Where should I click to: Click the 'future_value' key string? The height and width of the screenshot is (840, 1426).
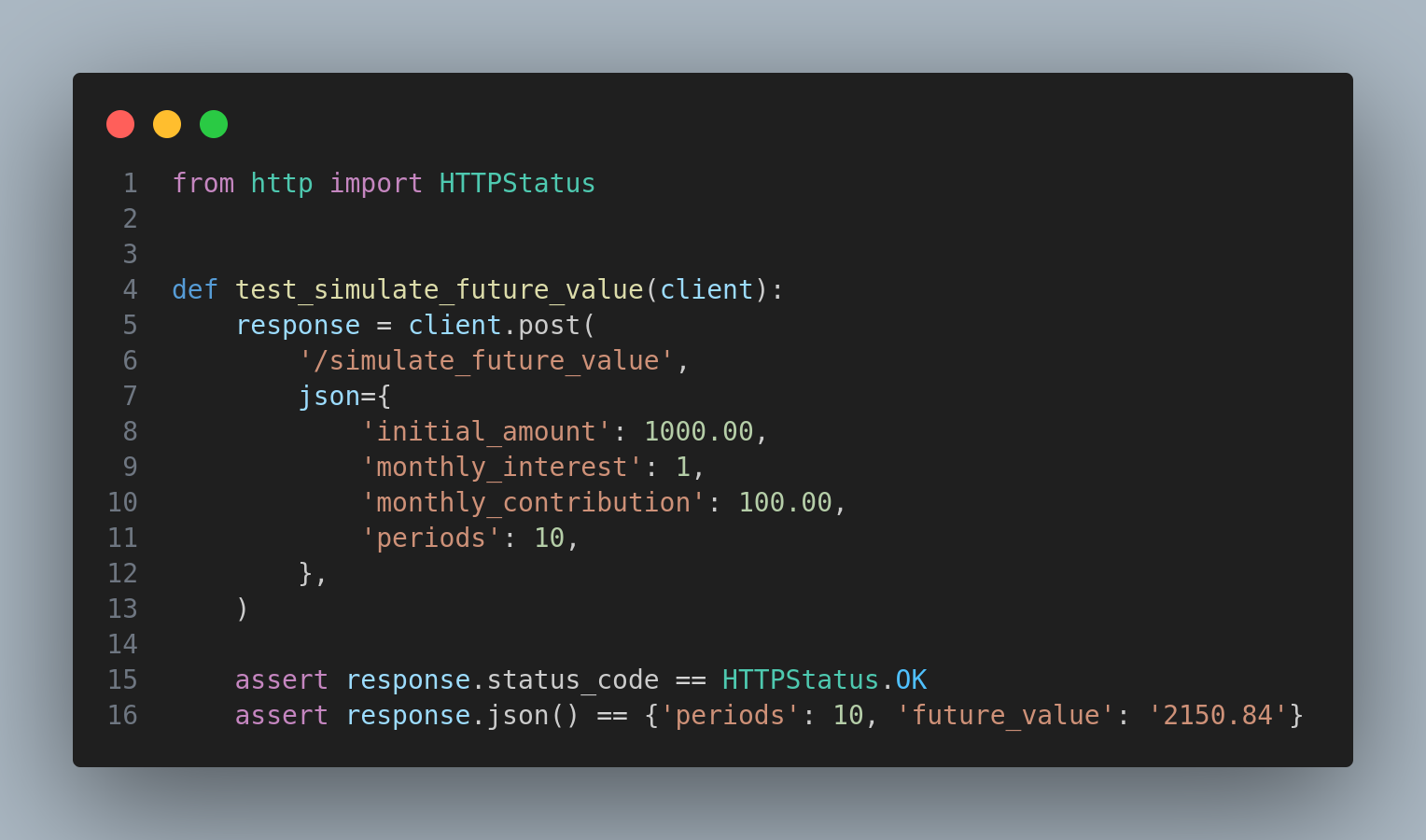(x=1005, y=715)
